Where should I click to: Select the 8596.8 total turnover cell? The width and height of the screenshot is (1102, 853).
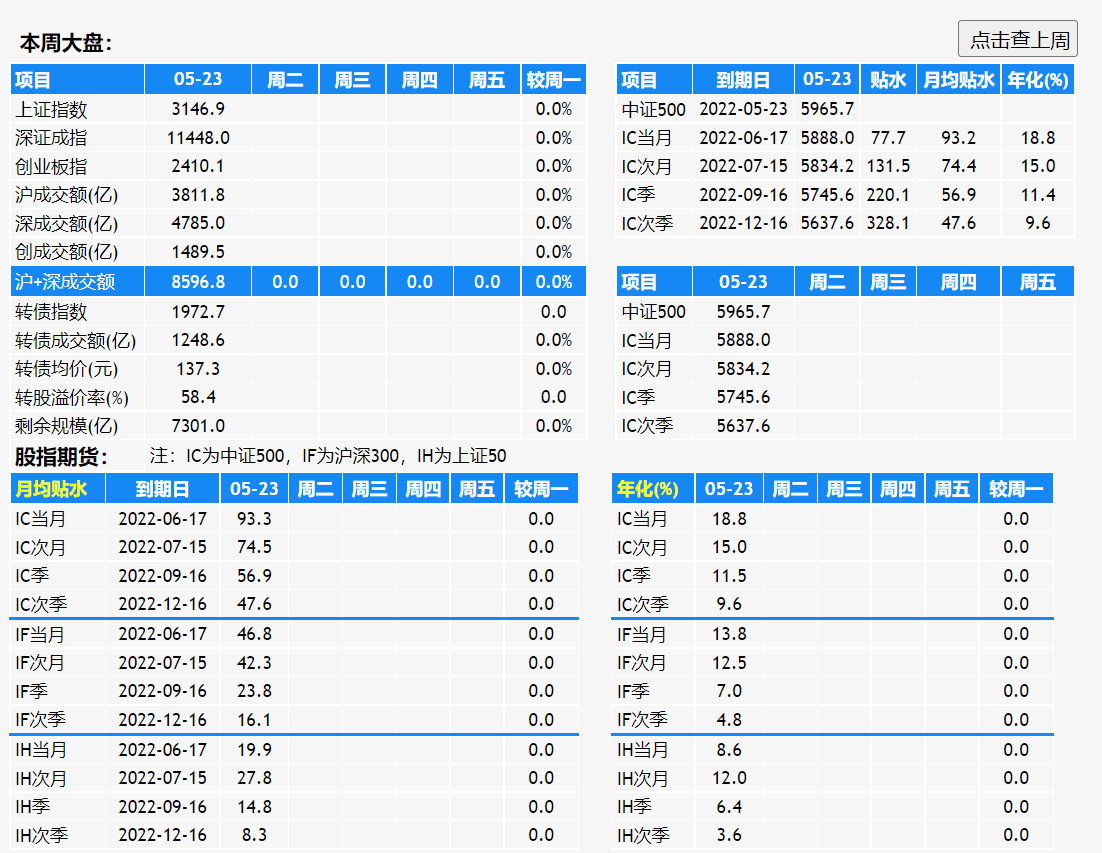tap(198, 282)
